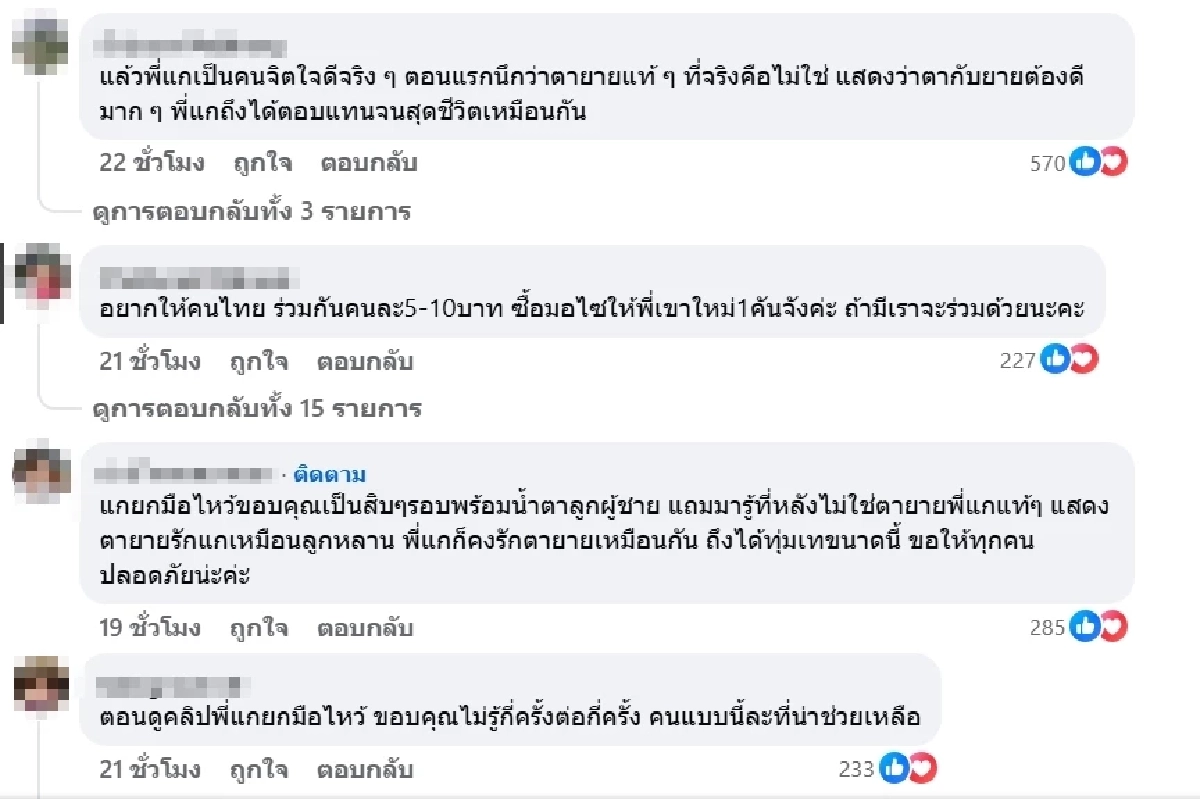Image resolution: width=1200 pixels, height=799 pixels.
Task: Click the thumbs-up reaction icon near 285
Action: [1085, 626]
